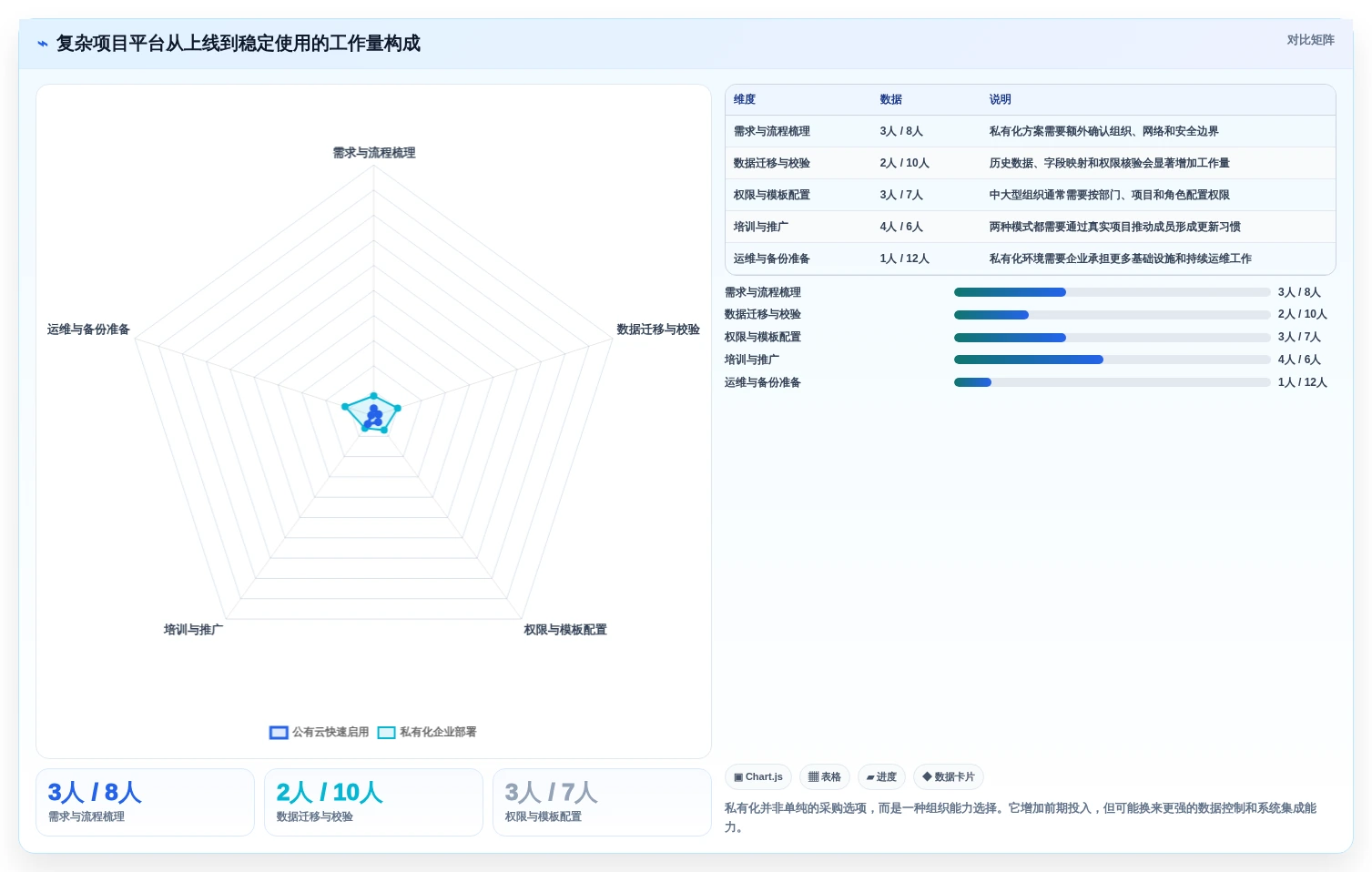1372x872 pixels.
Task: Click description 私有化方案需要额外确认组织、网络和安全边界
Action: (1103, 131)
